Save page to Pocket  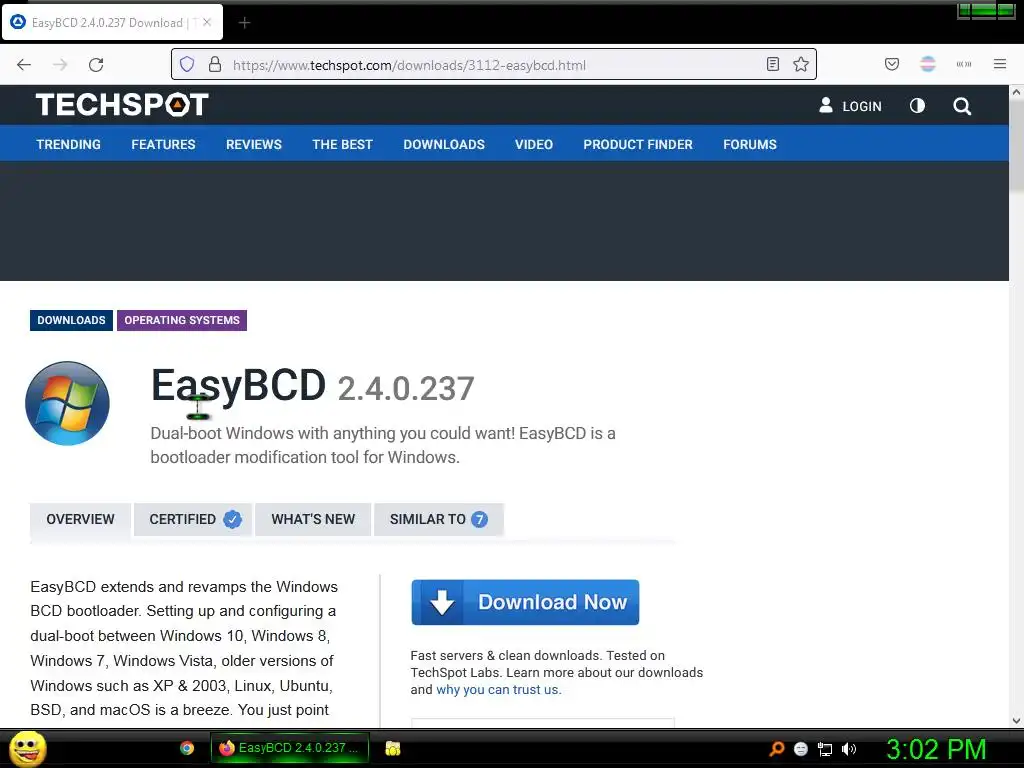point(892,64)
